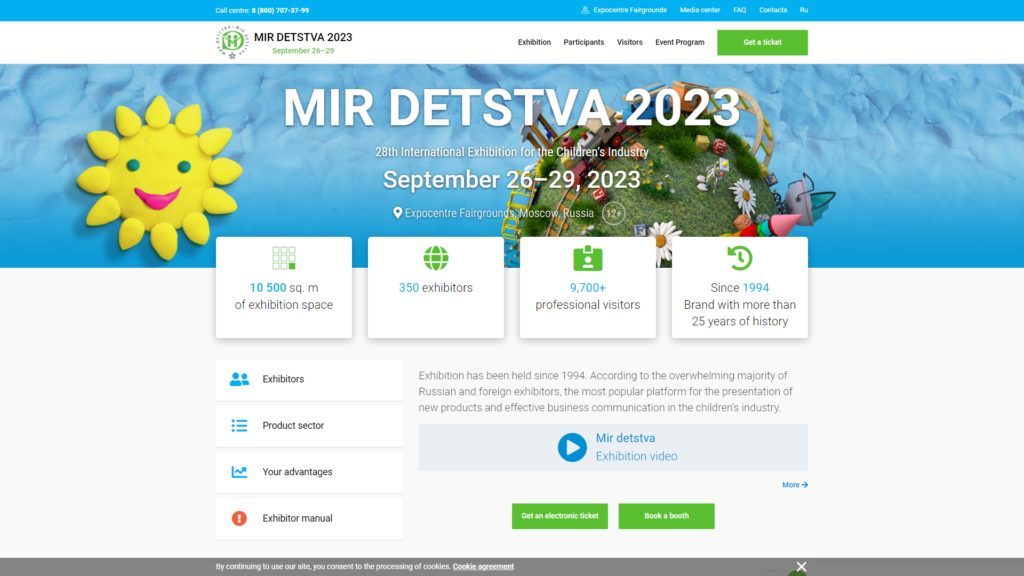Viewport: 1024px width, 576px height.
Task: Click the exhibition space grid icon
Action: coord(284,258)
